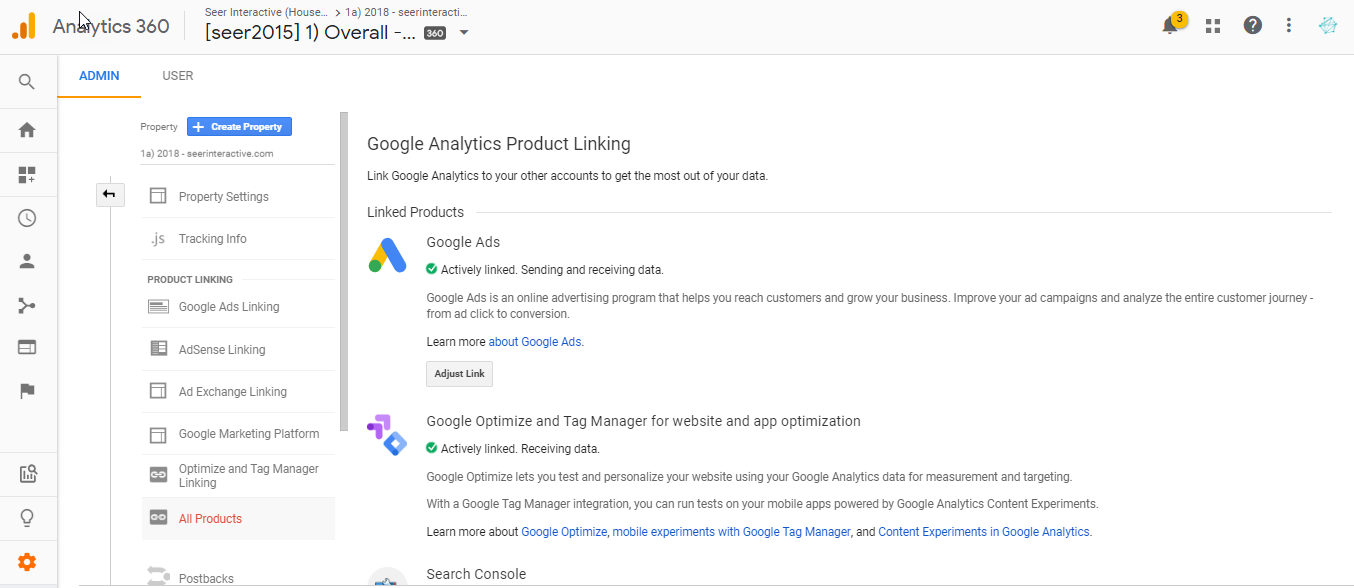Open the 'about Google Ads' link
This screenshot has width=1354, height=588.
[535, 342]
